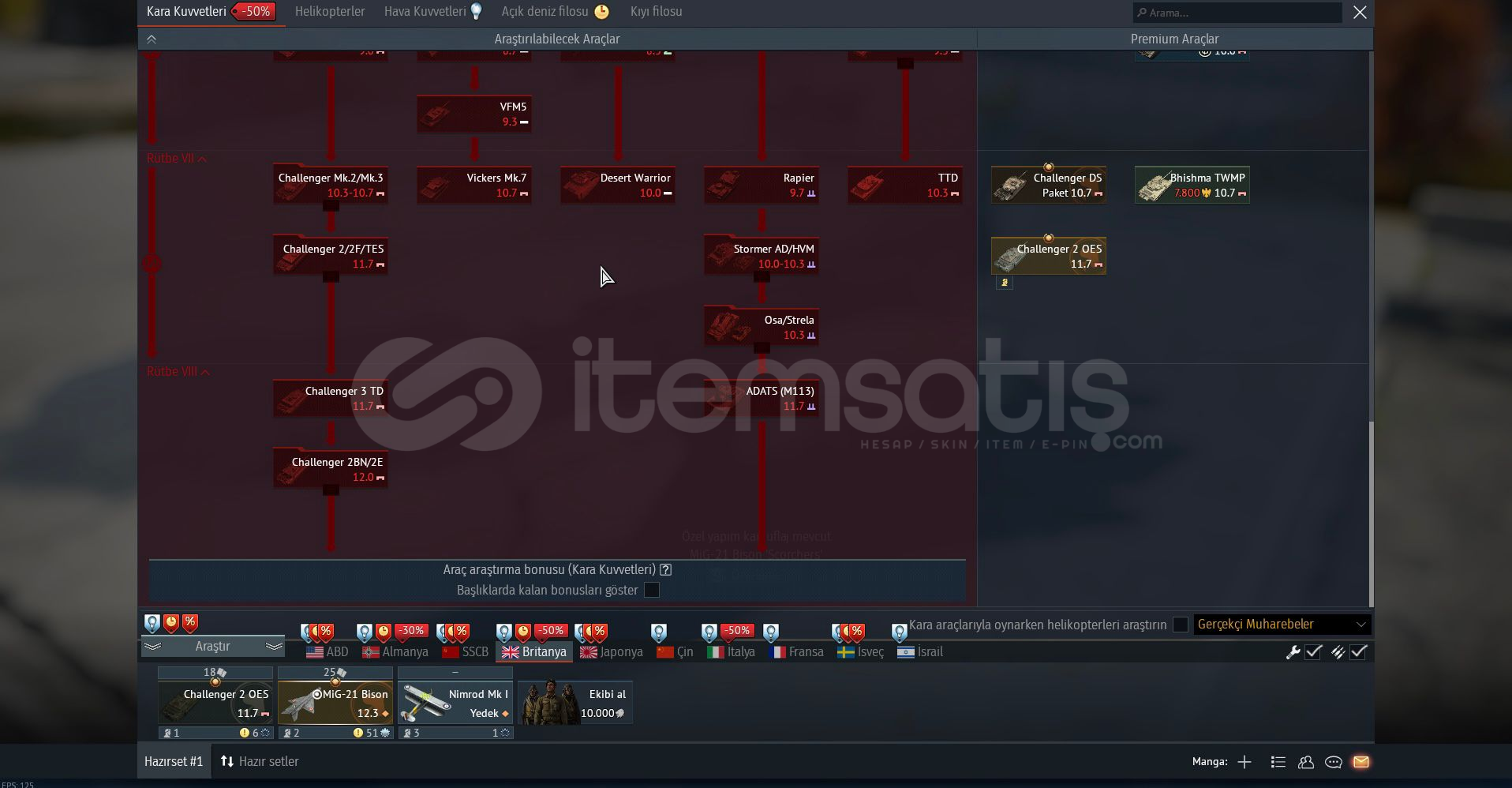Click the talisman icon above Çin
Screen dimensions: 1512x788
tap(659, 632)
